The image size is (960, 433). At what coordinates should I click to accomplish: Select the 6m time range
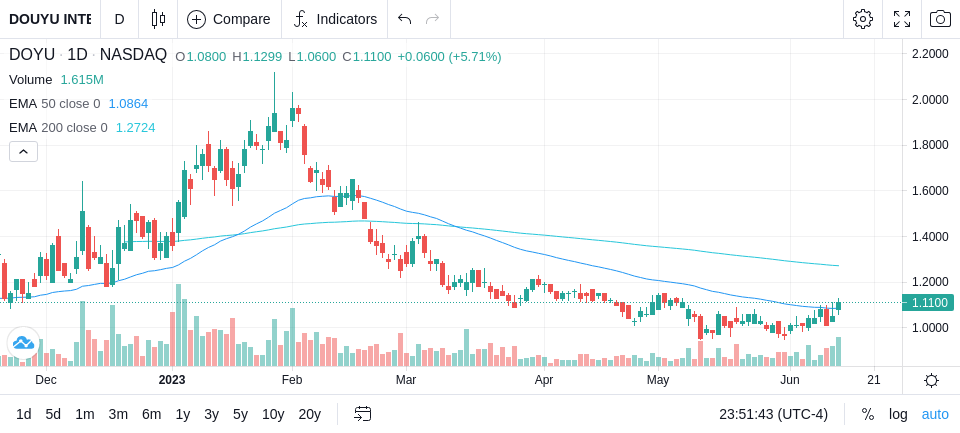tap(151, 414)
